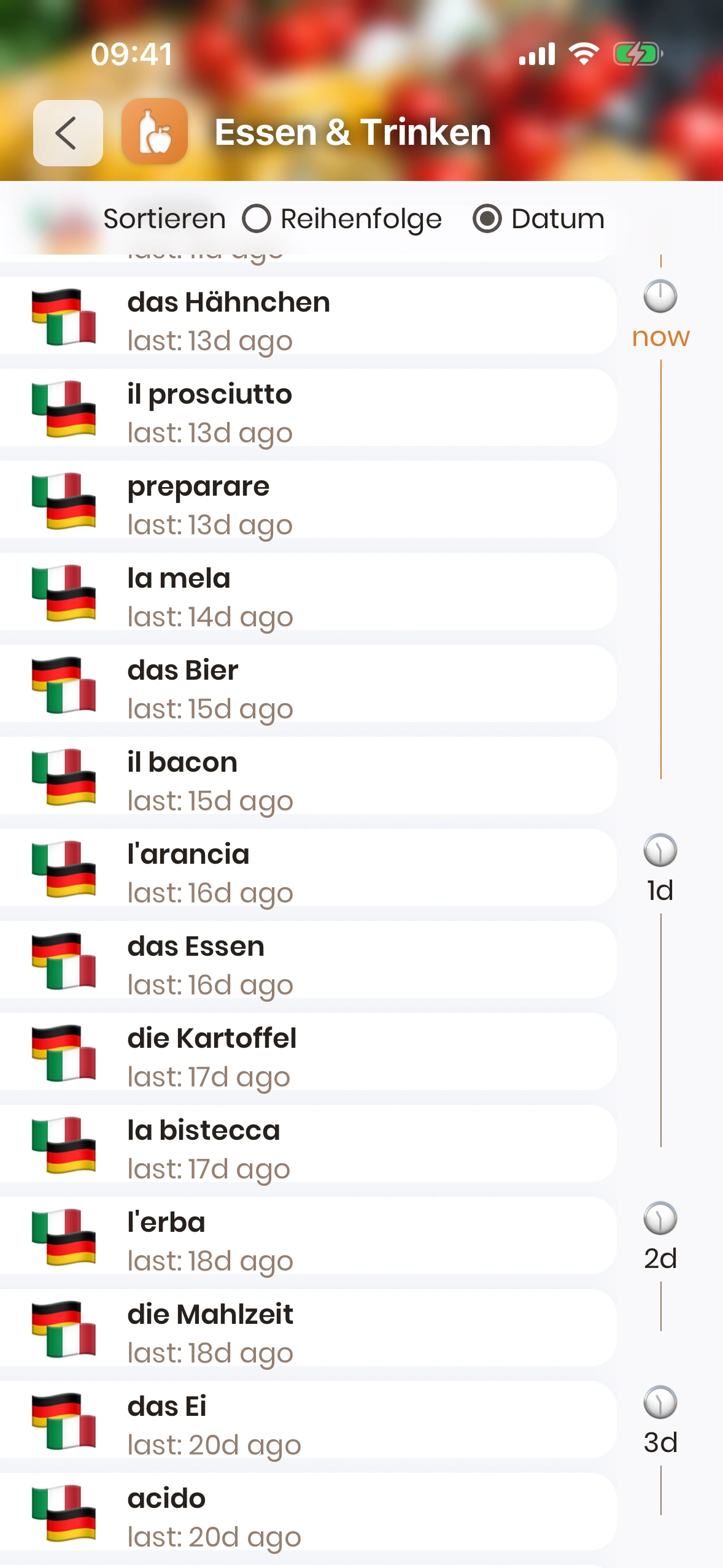Tap the flag icon beside il prosciutto
723x1568 pixels.
tap(64, 409)
